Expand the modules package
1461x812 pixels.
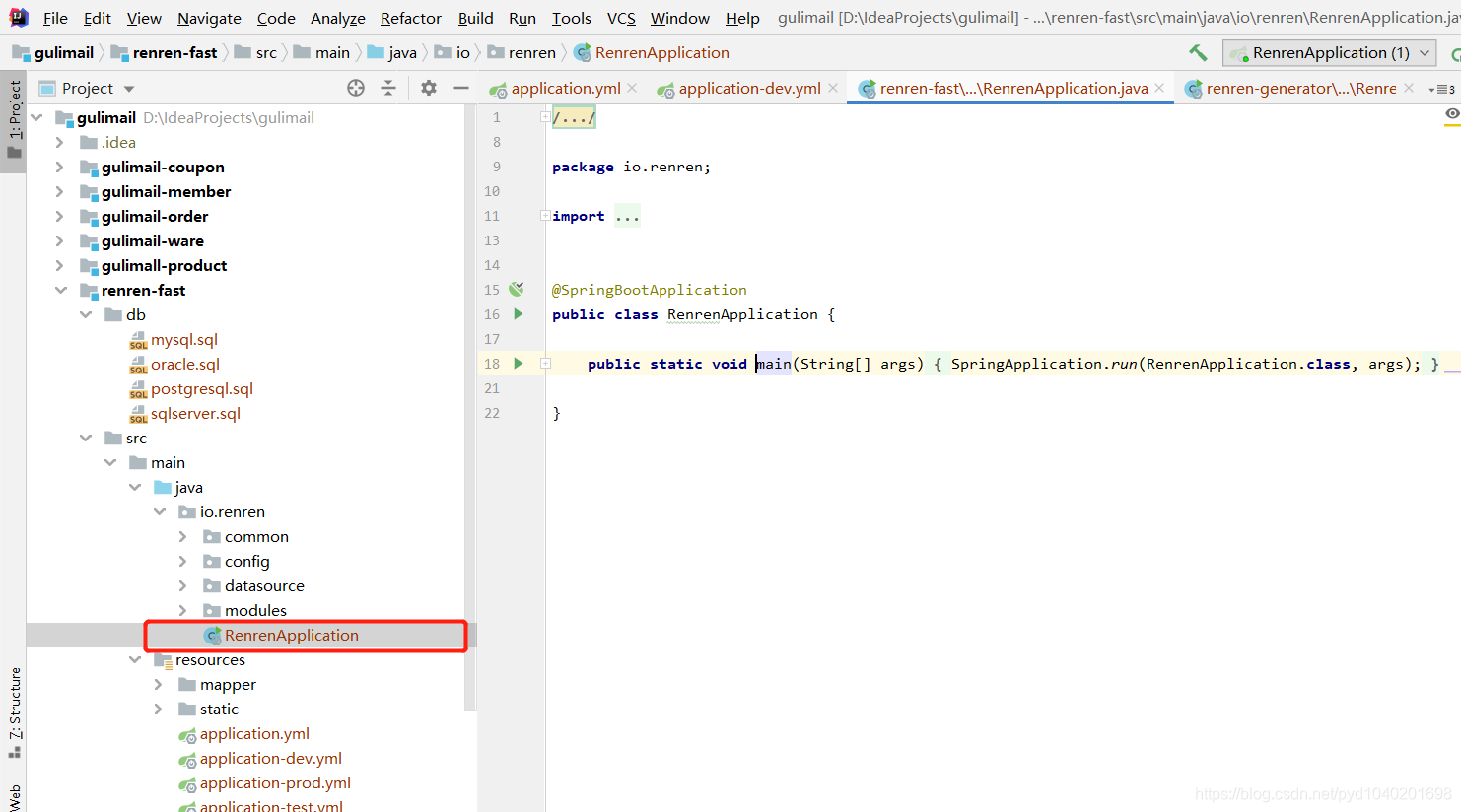pos(183,610)
